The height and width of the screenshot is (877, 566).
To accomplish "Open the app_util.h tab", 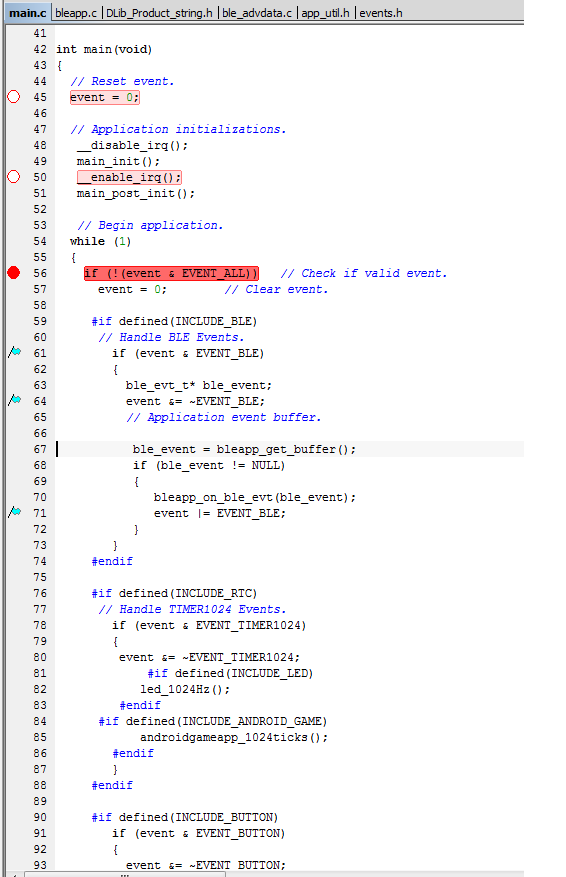I will point(325,13).
